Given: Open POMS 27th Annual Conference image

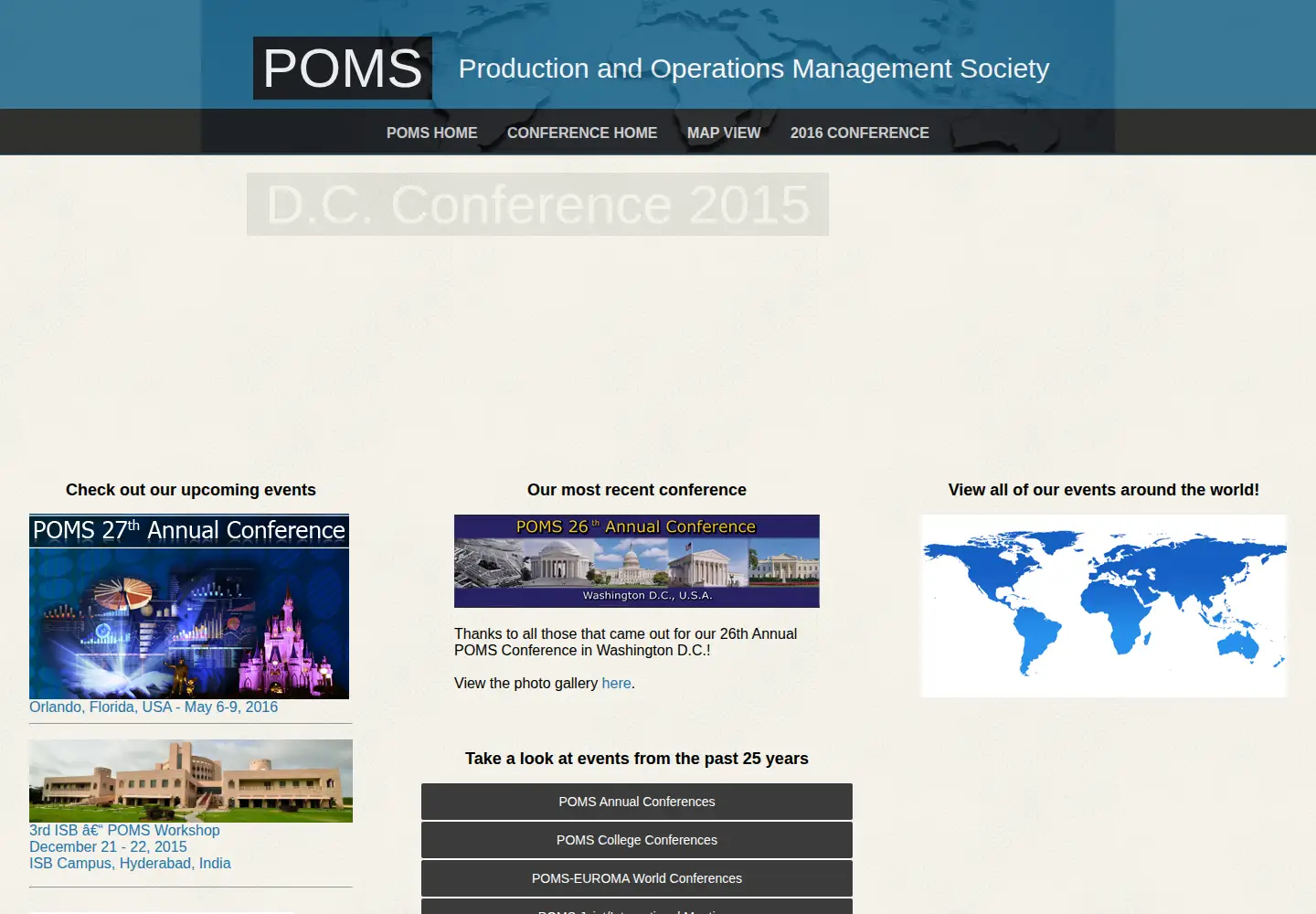Looking at the screenshot, I should [x=189, y=607].
